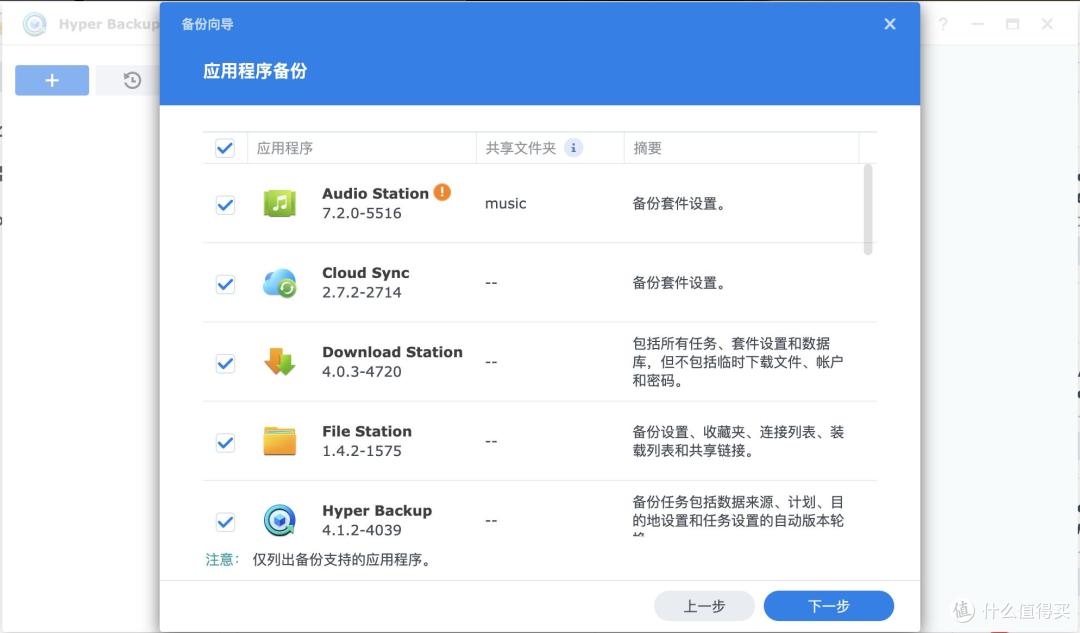Screen dimensions: 1080x633
Task: Select the Hyper Backup row name text
Action: [377, 510]
